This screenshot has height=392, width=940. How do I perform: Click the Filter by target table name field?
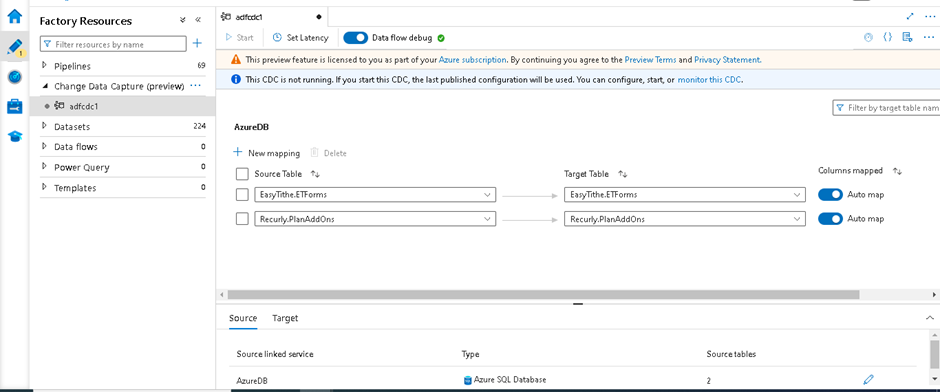tap(887, 108)
